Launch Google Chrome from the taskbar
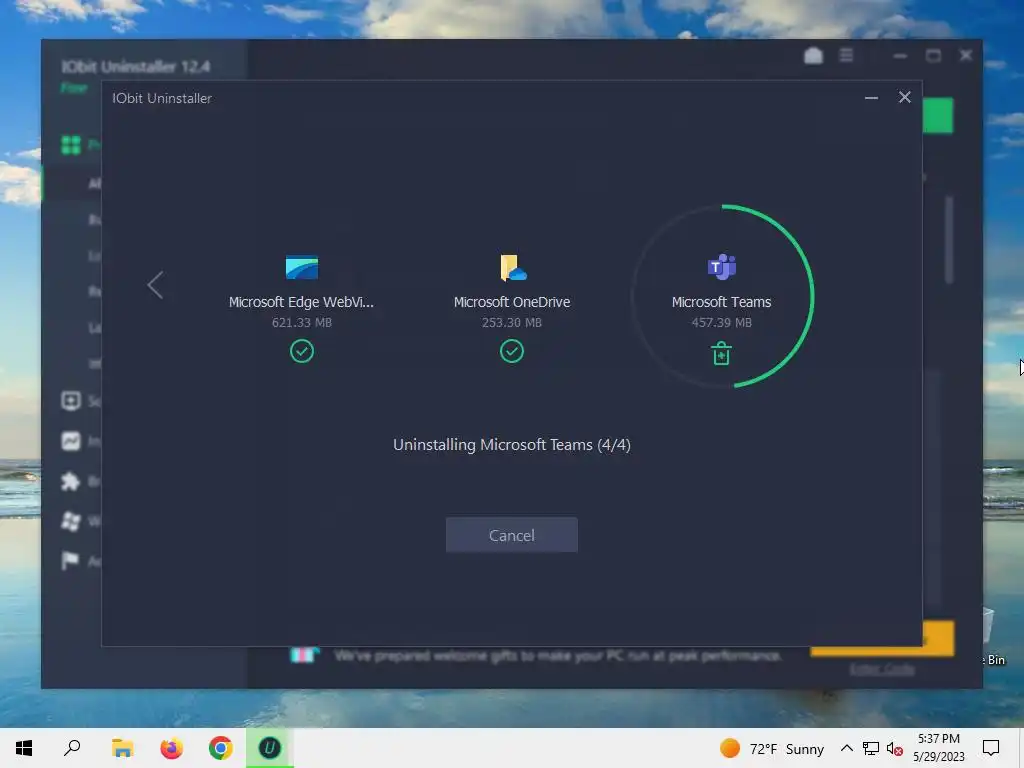The width and height of the screenshot is (1024, 768). (221, 748)
